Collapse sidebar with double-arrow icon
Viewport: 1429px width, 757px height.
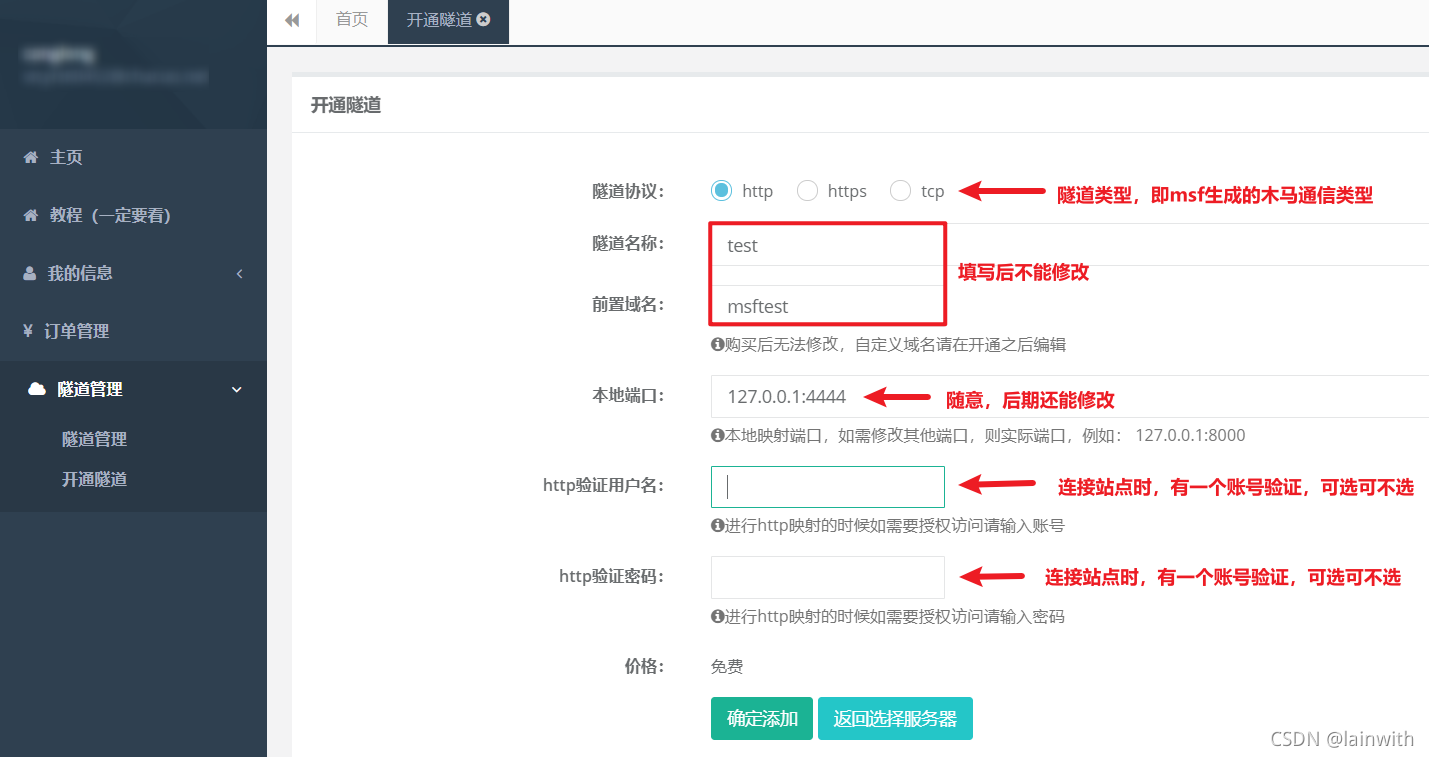coord(292,20)
